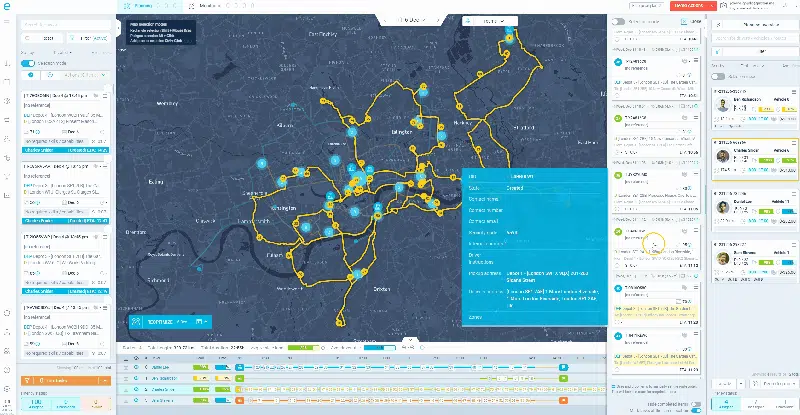Open the Filter (Active) button in tasks panel
Viewport: 800px width, 415px height.
coord(88,38)
